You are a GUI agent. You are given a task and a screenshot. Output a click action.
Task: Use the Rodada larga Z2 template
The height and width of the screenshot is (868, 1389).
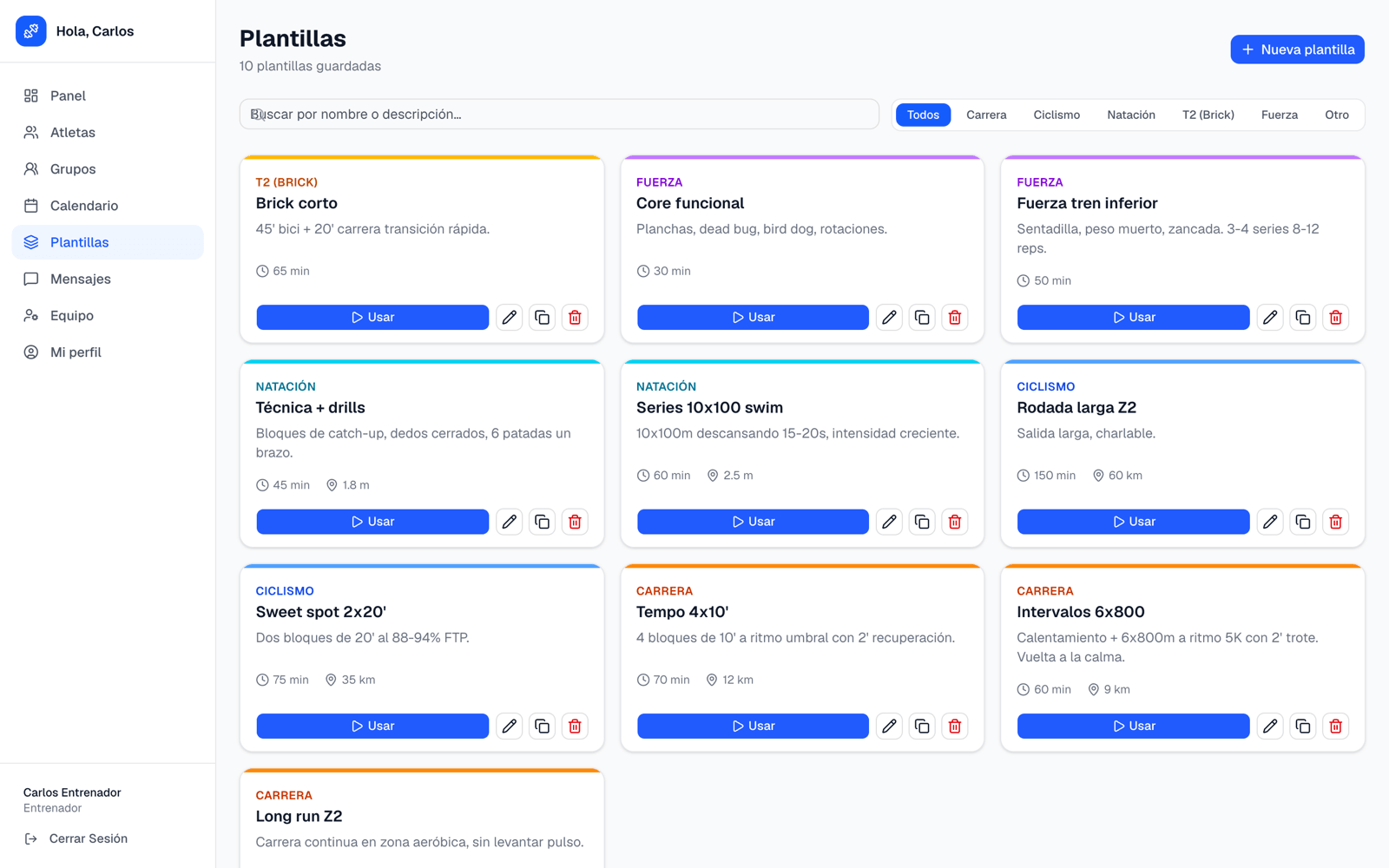coord(1133,522)
